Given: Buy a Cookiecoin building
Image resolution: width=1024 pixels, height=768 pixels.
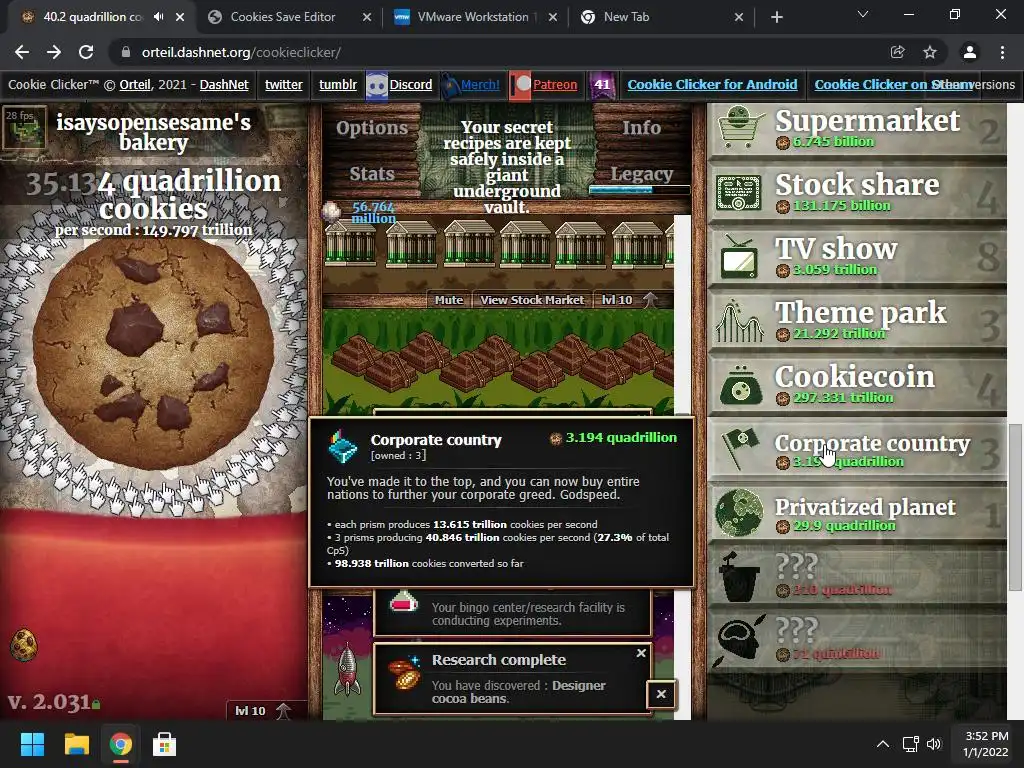Looking at the screenshot, I should tap(856, 385).
